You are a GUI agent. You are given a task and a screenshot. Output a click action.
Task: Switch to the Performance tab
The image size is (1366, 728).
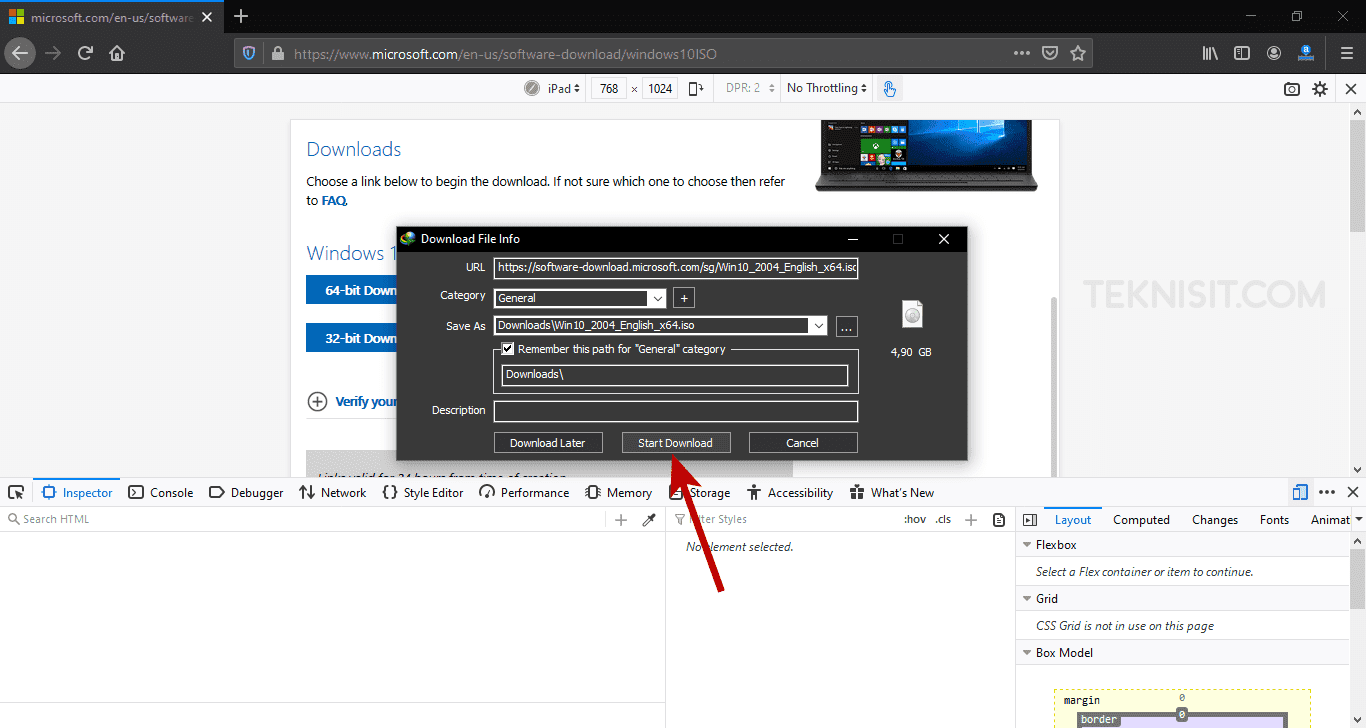(524, 493)
